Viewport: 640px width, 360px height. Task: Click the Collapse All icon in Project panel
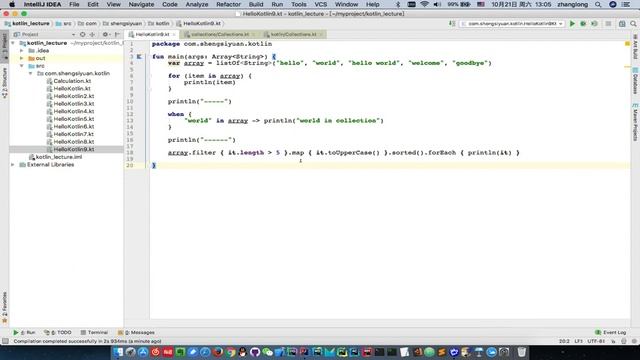[x=92, y=35]
